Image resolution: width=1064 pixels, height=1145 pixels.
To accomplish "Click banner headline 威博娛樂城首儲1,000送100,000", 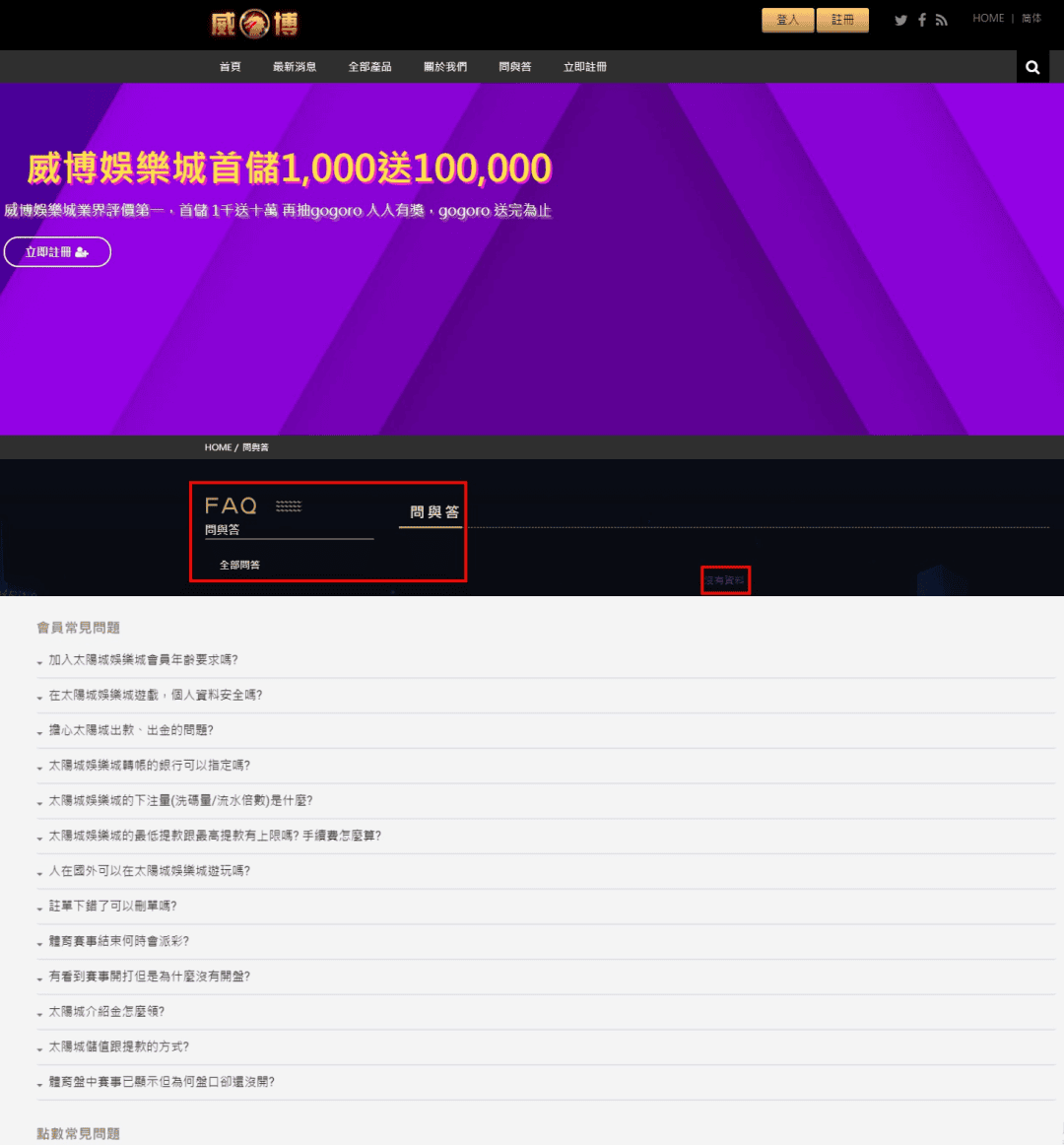I will coord(290,168).
